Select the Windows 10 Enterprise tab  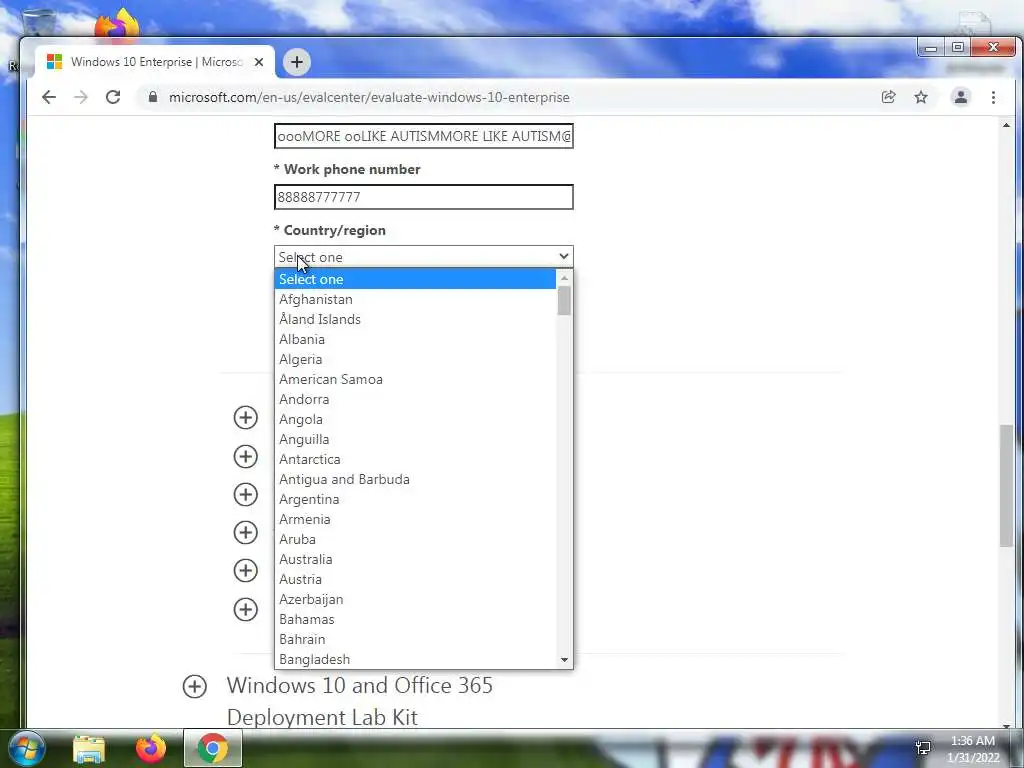click(x=154, y=62)
